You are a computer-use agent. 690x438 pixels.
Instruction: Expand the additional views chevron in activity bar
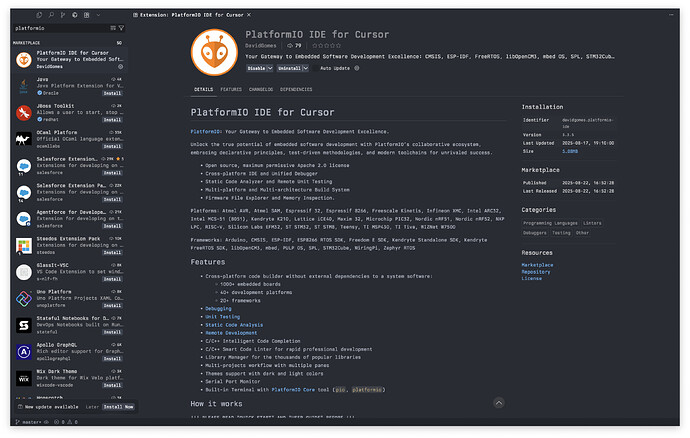coord(98,15)
